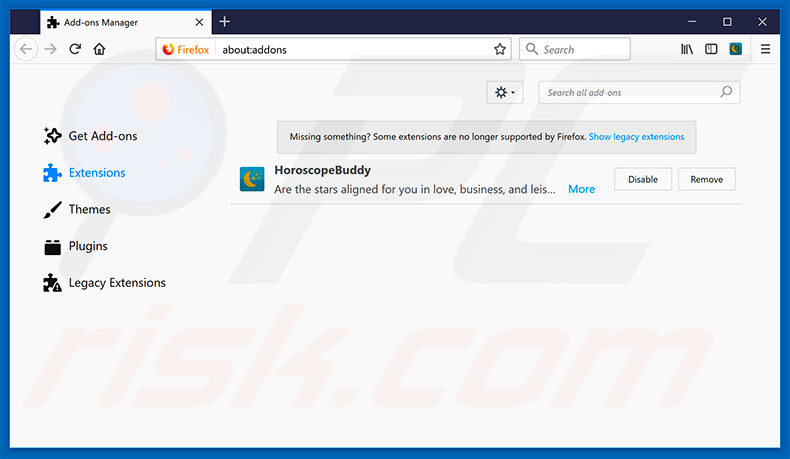790x459 pixels.
Task: Open the Firefox home page
Action: (99, 49)
